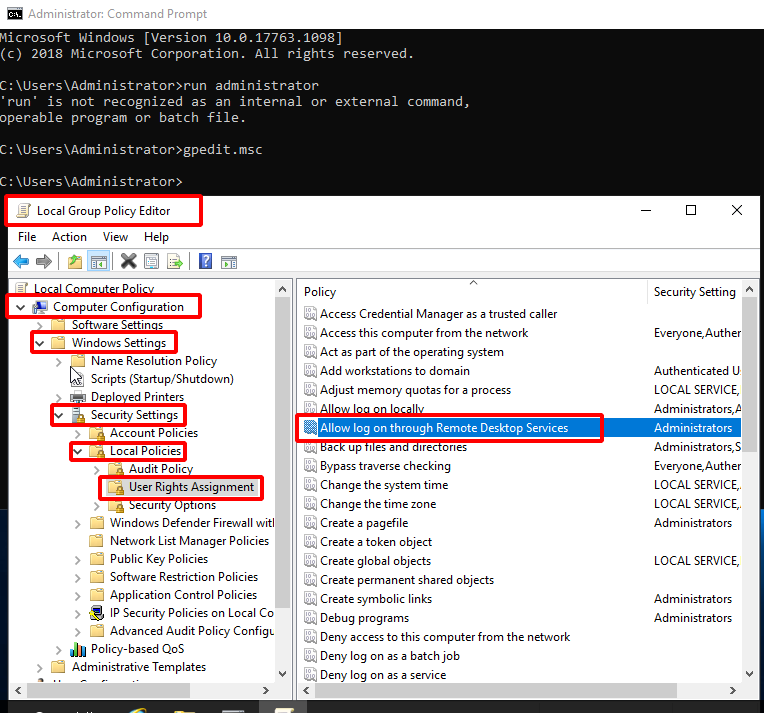Expand the Security Options node

tap(96, 506)
